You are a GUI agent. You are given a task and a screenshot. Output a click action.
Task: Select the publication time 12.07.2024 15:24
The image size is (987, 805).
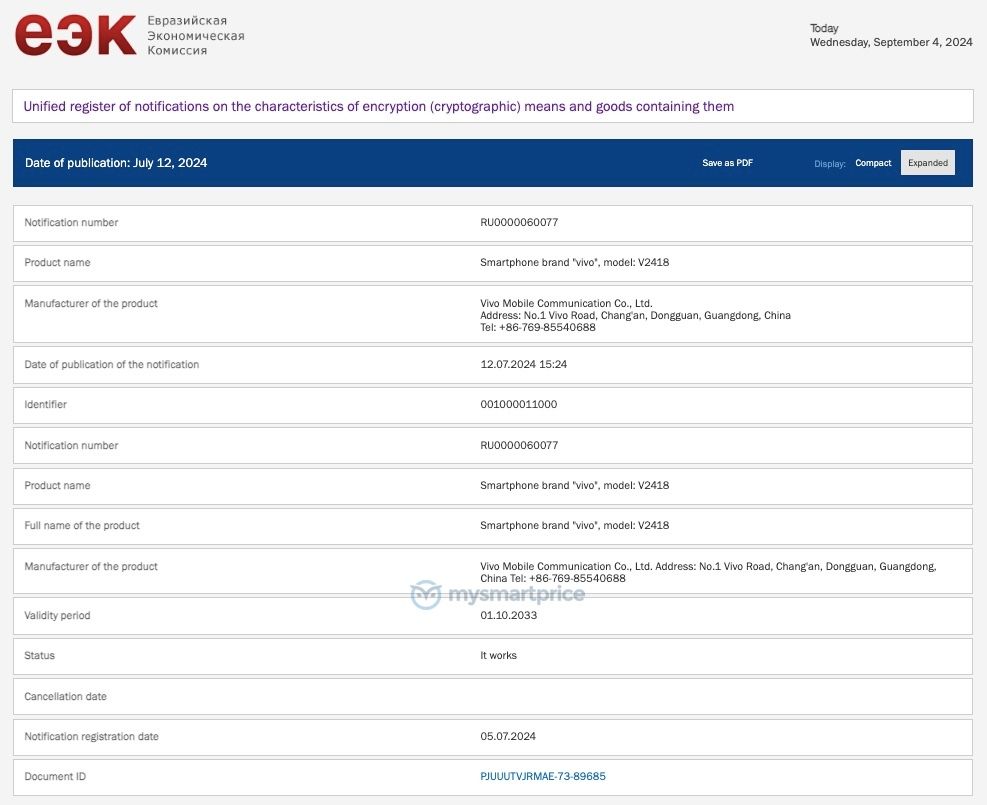[523, 364]
